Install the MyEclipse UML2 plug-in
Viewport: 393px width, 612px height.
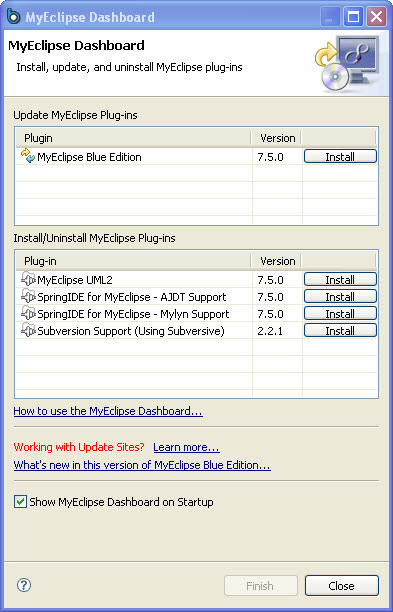[x=340, y=279]
